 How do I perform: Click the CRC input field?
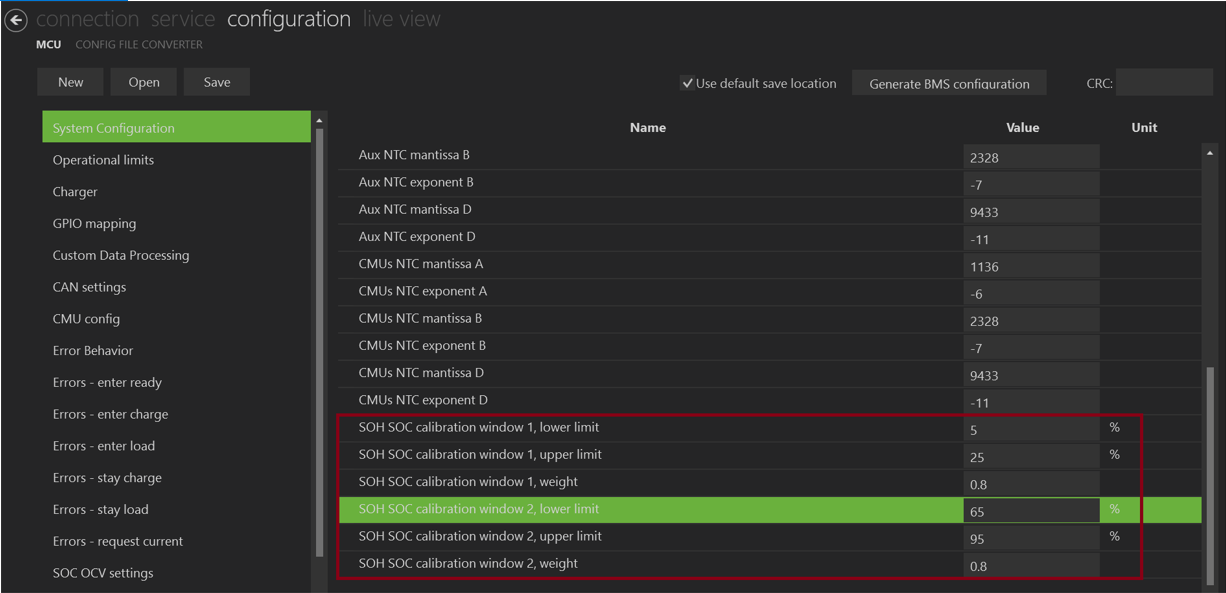[x=1163, y=83]
